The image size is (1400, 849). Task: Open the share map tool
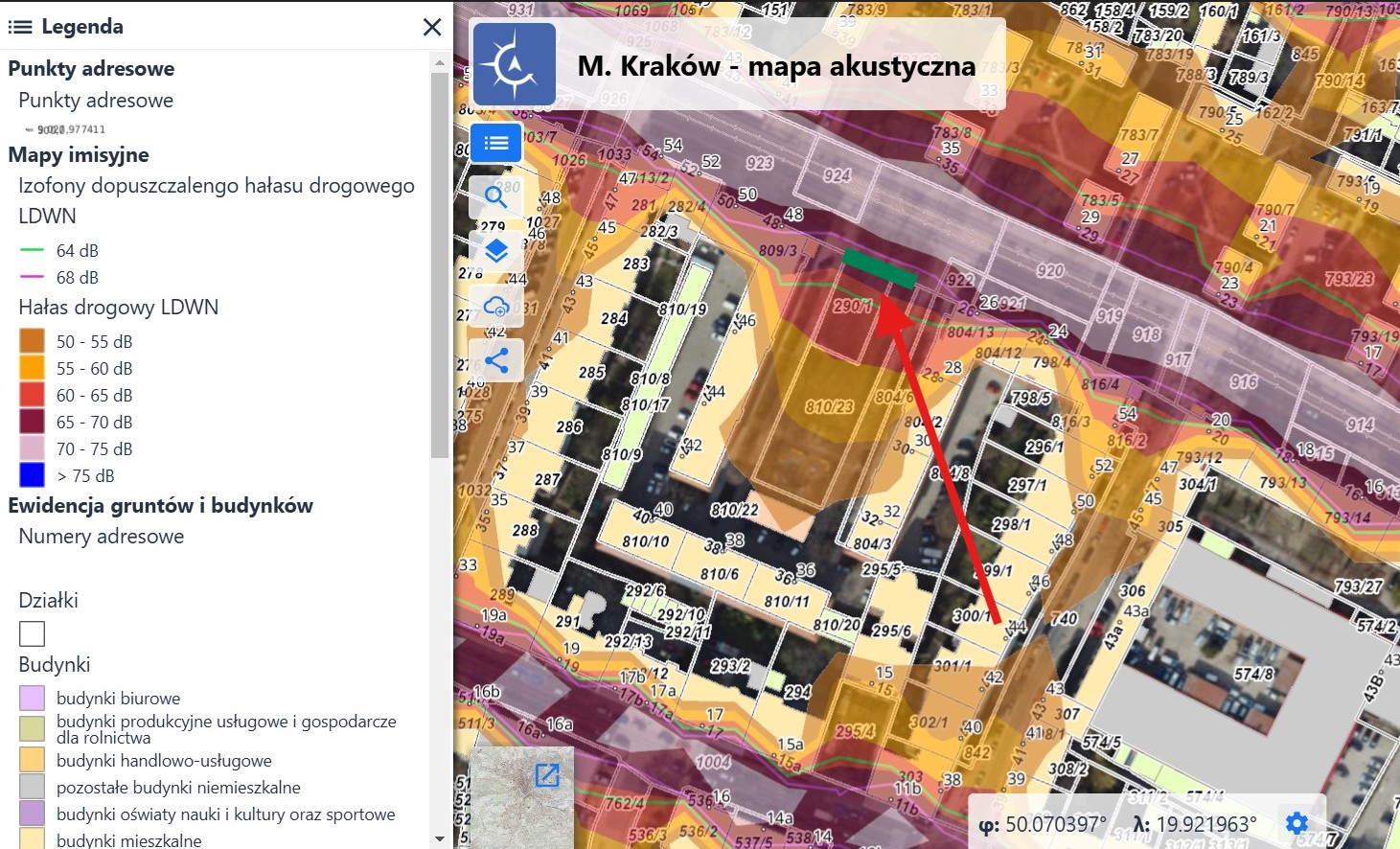pos(495,360)
